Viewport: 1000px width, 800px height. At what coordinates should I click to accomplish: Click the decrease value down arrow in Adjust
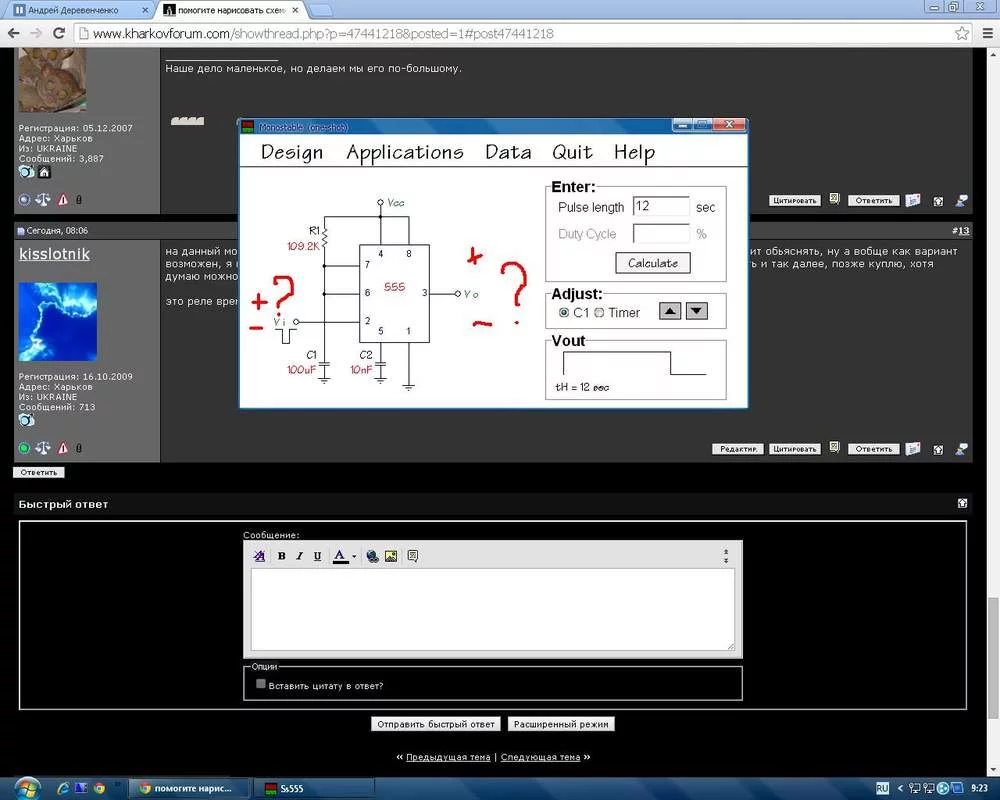pos(696,312)
